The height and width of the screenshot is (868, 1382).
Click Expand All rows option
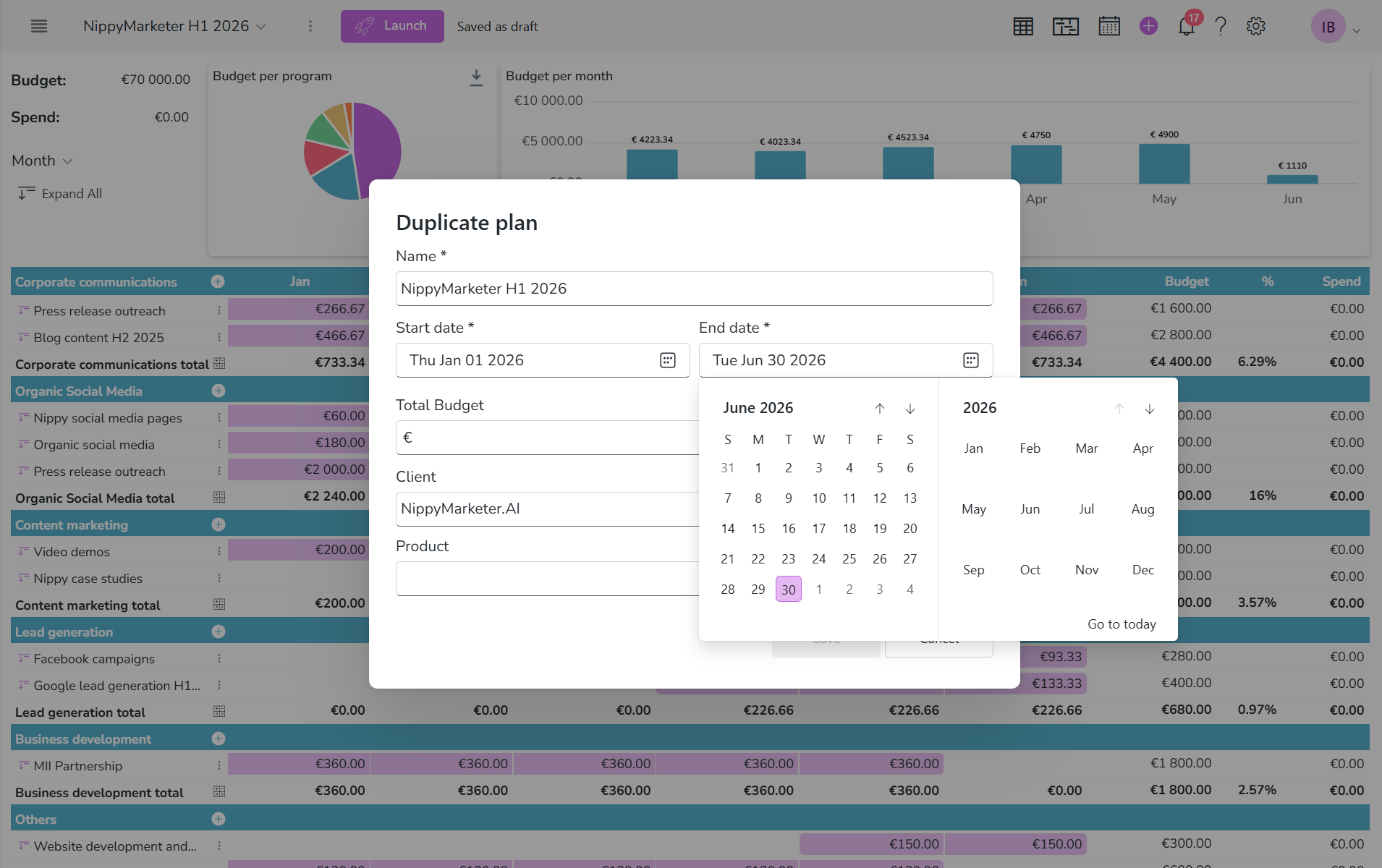(x=60, y=194)
